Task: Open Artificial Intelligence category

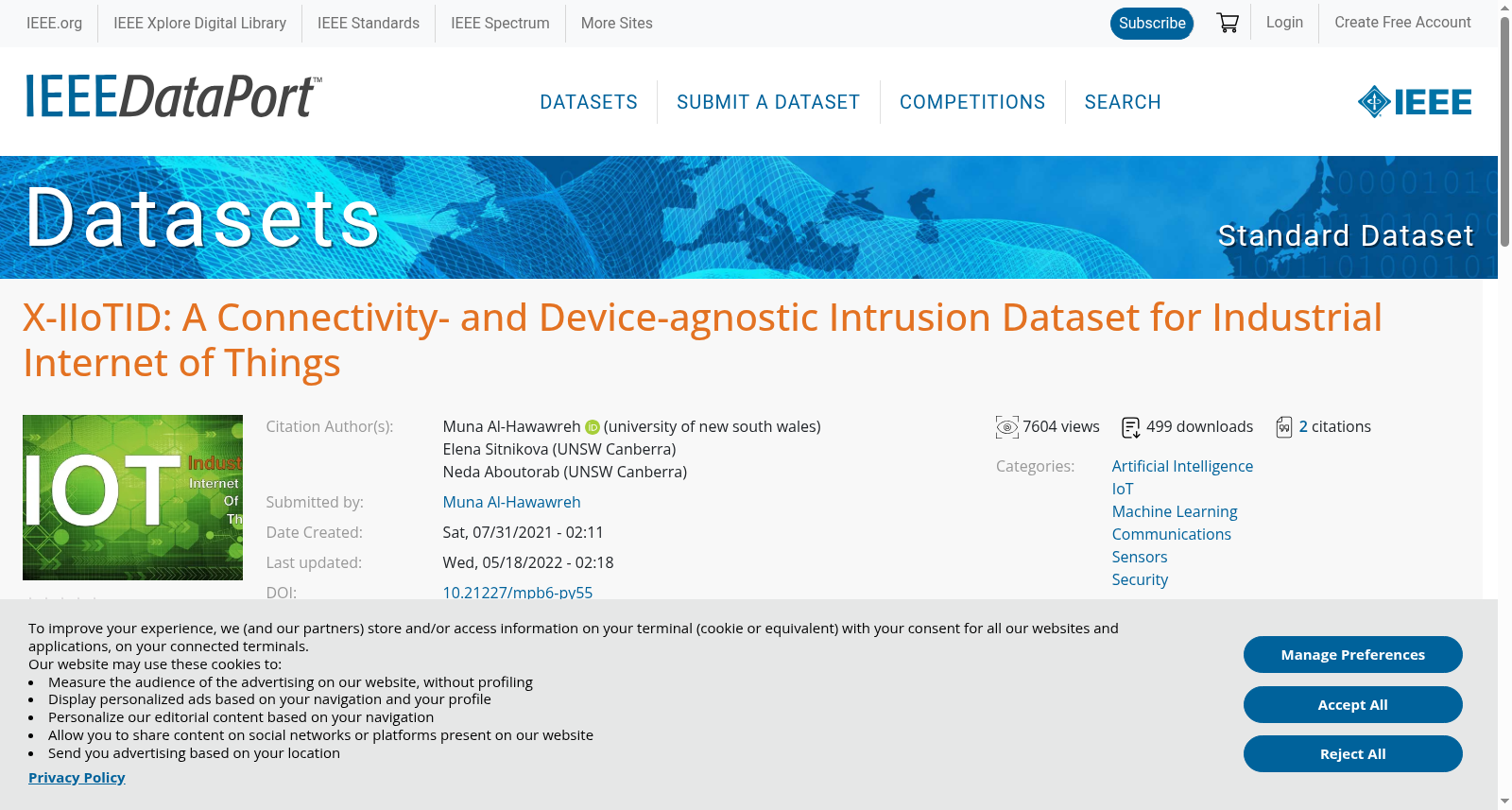Action: 1182,467
